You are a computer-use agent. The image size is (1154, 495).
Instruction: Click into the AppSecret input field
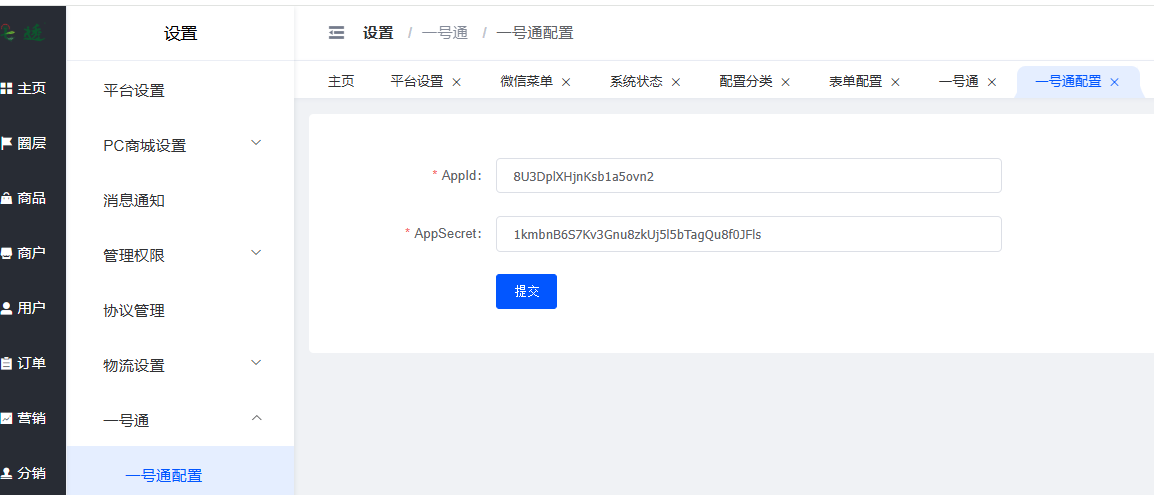(x=748, y=234)
